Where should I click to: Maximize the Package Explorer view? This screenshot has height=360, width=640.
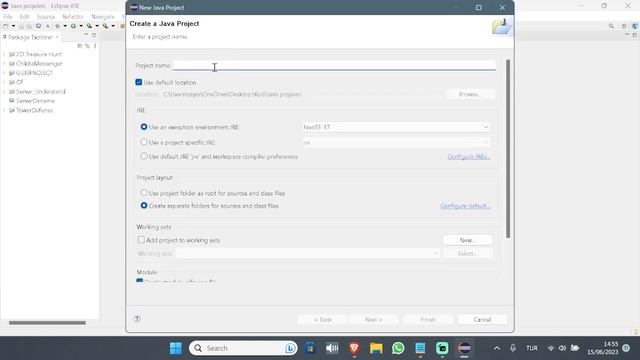[93, 35]
